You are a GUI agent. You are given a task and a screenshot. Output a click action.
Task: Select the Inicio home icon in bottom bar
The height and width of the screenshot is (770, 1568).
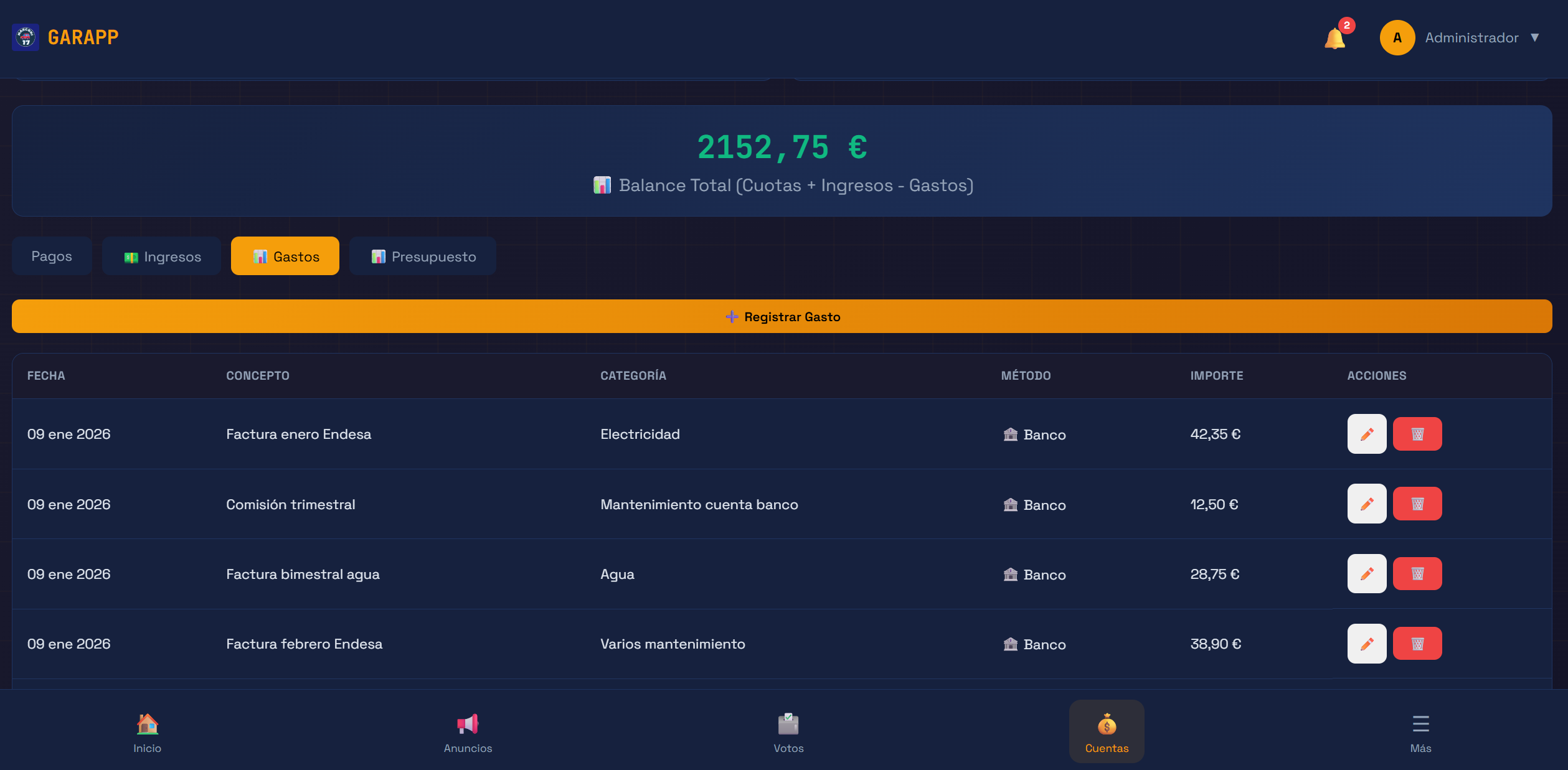(147, 724)
